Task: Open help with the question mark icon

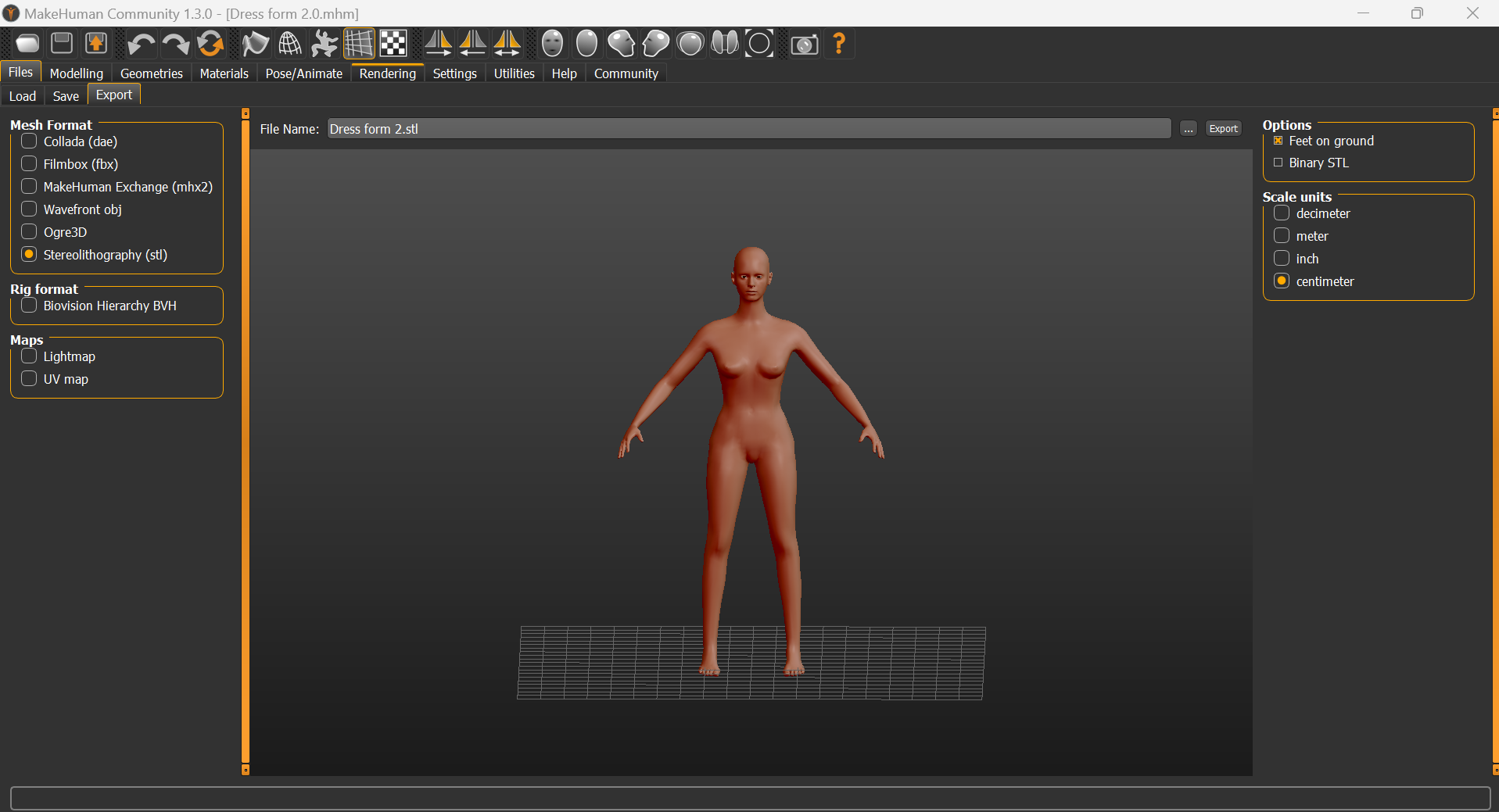Action: (x=839, y=44)
